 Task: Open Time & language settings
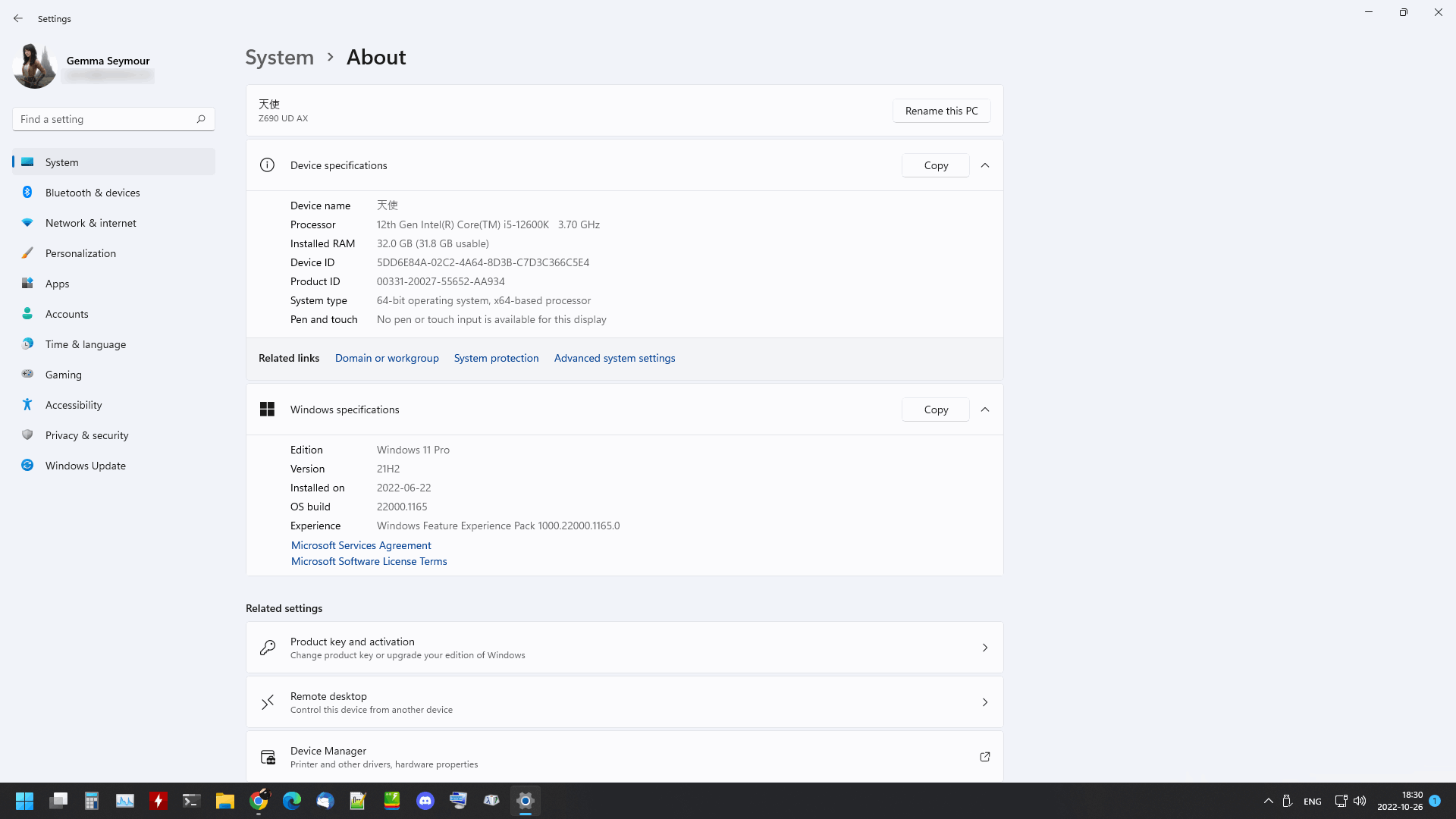click(114, 344)
